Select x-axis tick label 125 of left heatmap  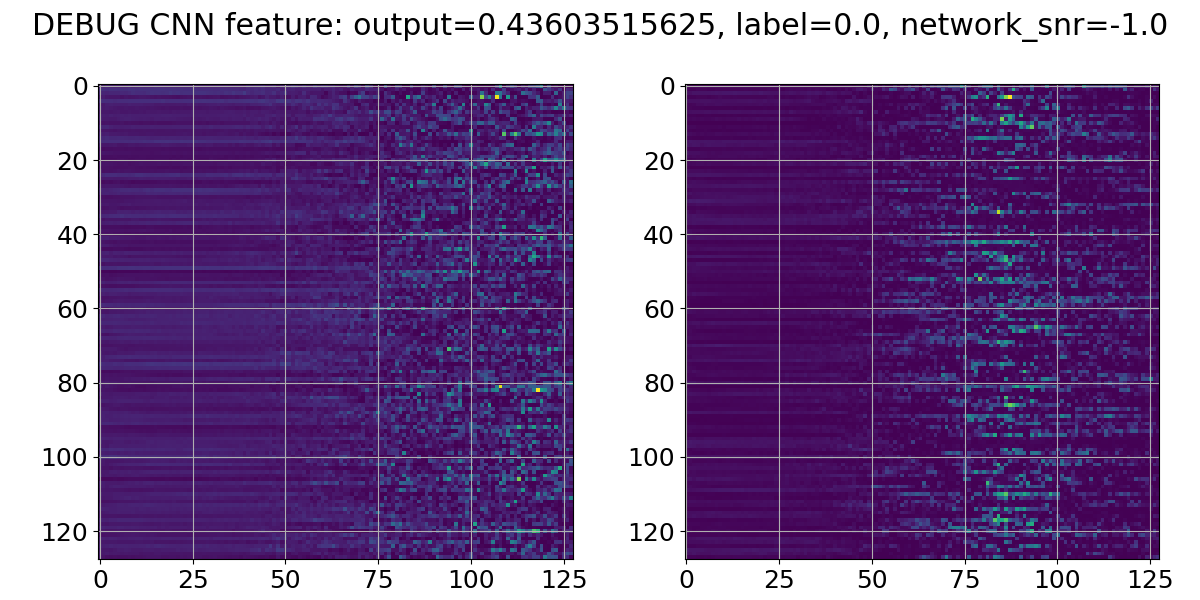point(564,578)
